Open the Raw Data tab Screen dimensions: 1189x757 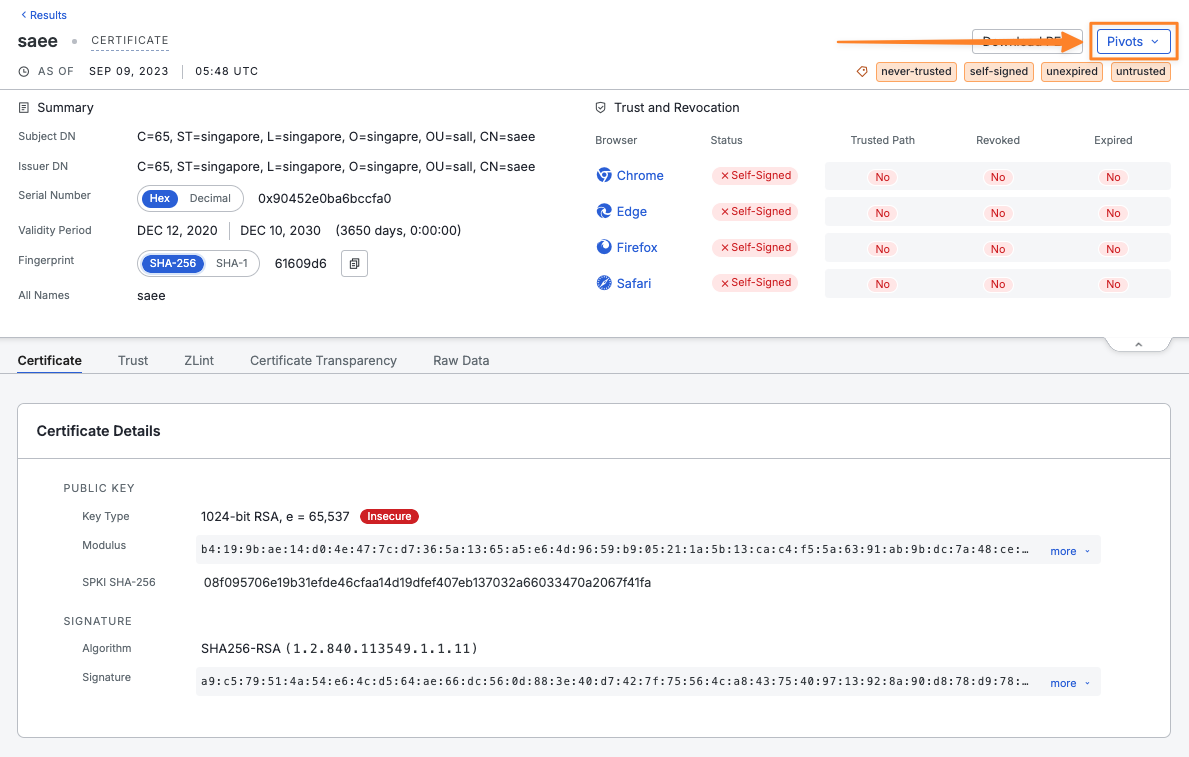(x=461, y=360)
